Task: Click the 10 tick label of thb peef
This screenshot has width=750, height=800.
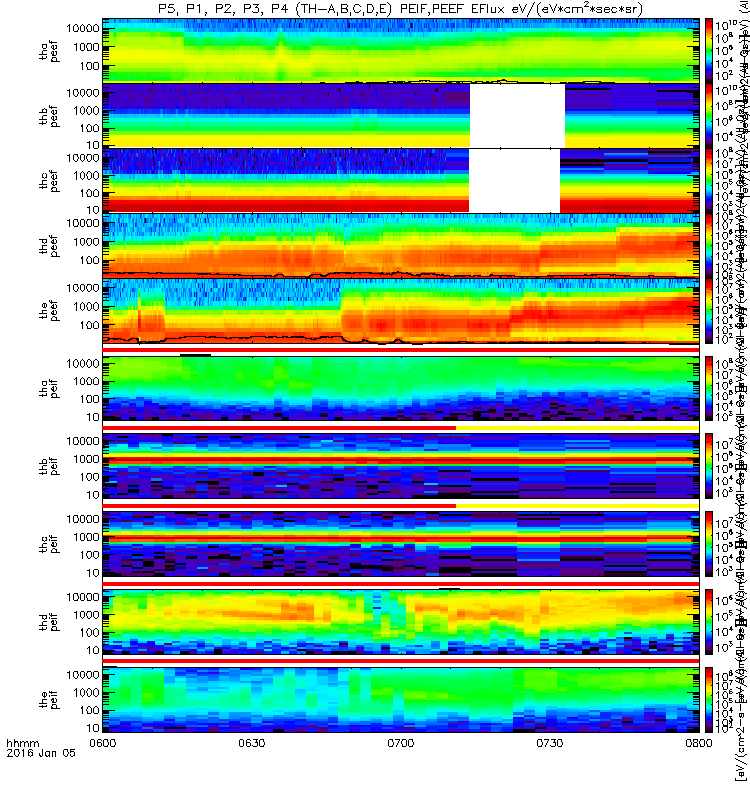Action: coord(92,145)
